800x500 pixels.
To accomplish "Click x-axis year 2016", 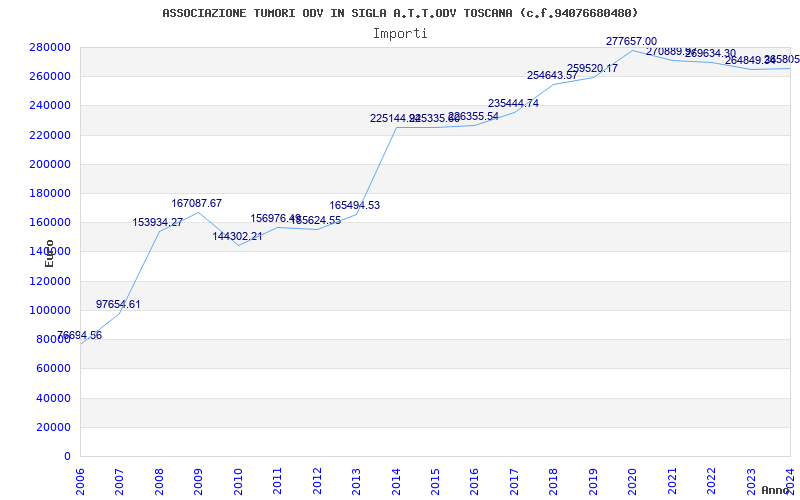I will click(474, 482).
